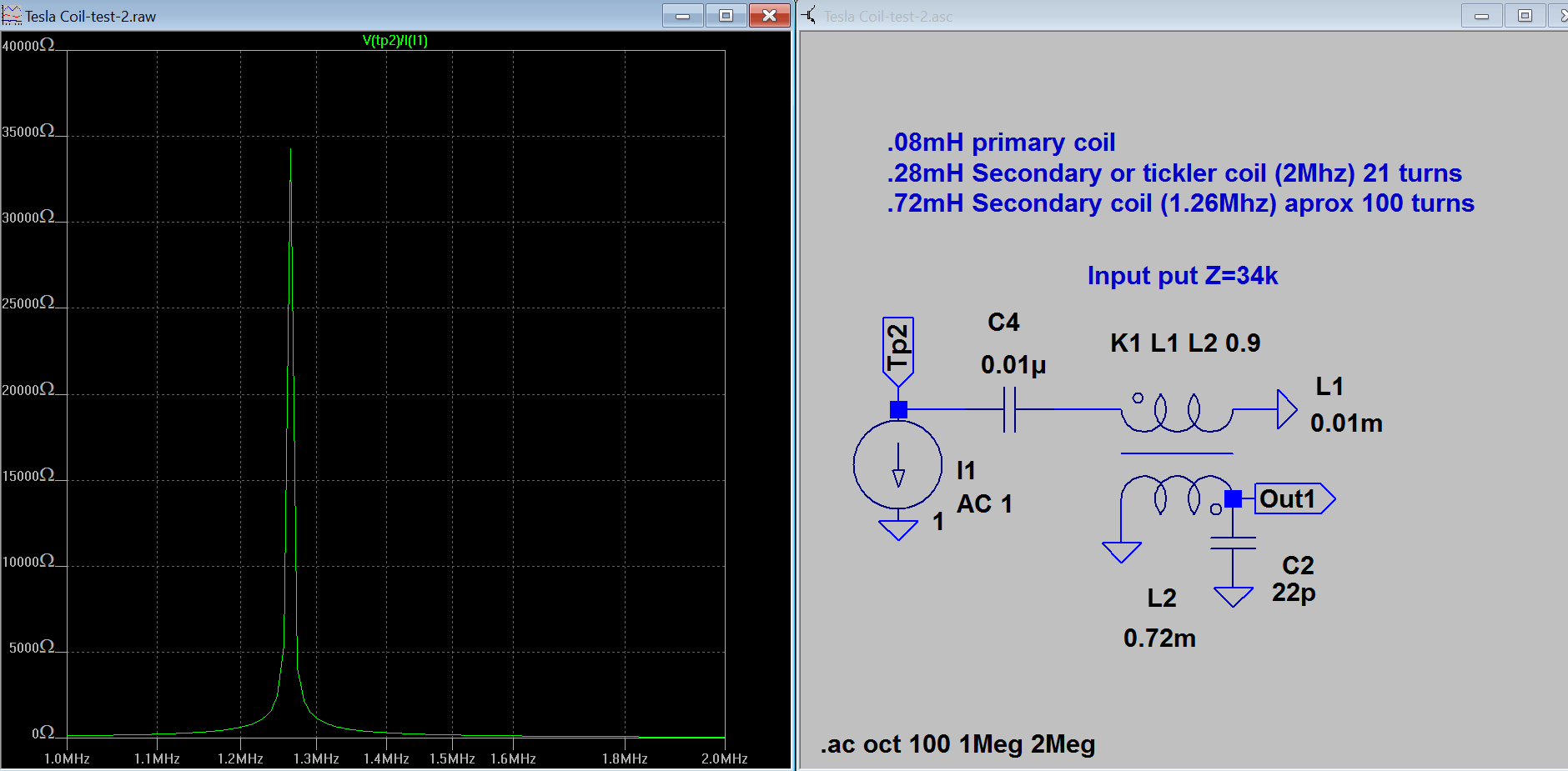Click the 5000Ω vertical axis label
The width and height of the screenshot is (1568, 771).
32,647
